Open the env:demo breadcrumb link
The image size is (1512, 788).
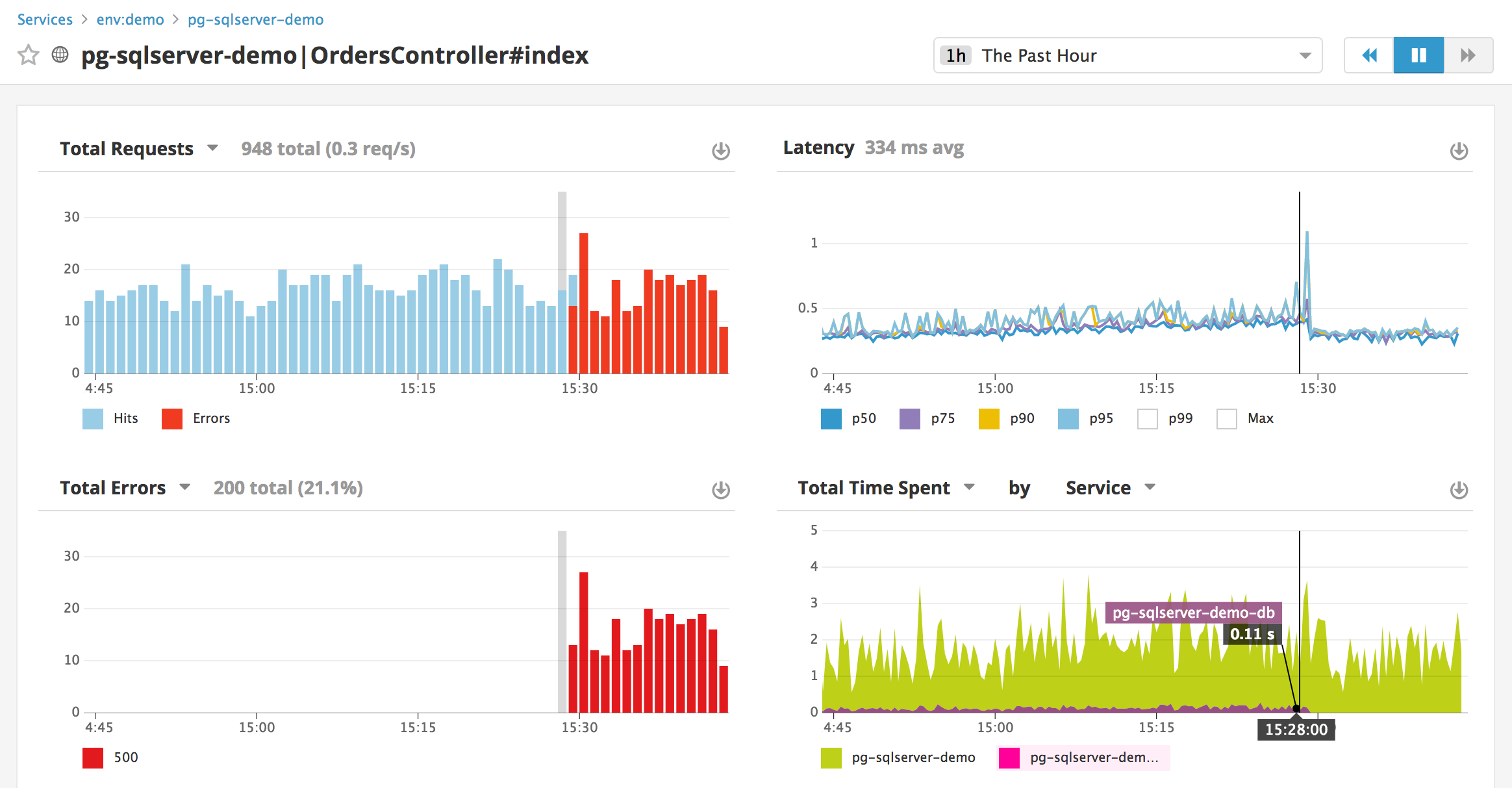coord(130,19)
